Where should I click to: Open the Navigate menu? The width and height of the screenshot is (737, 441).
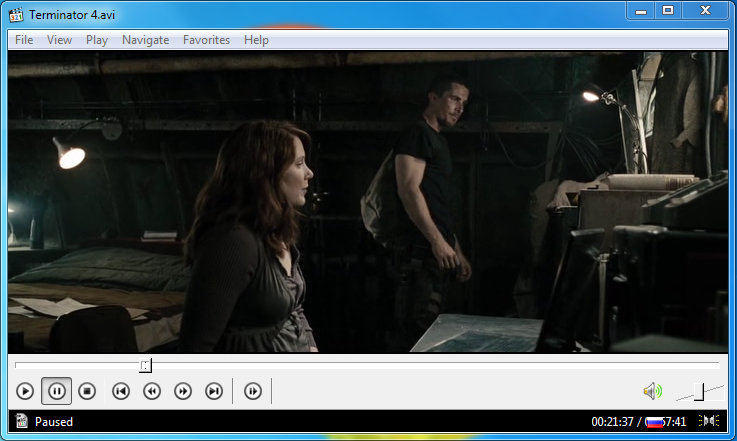145,40
